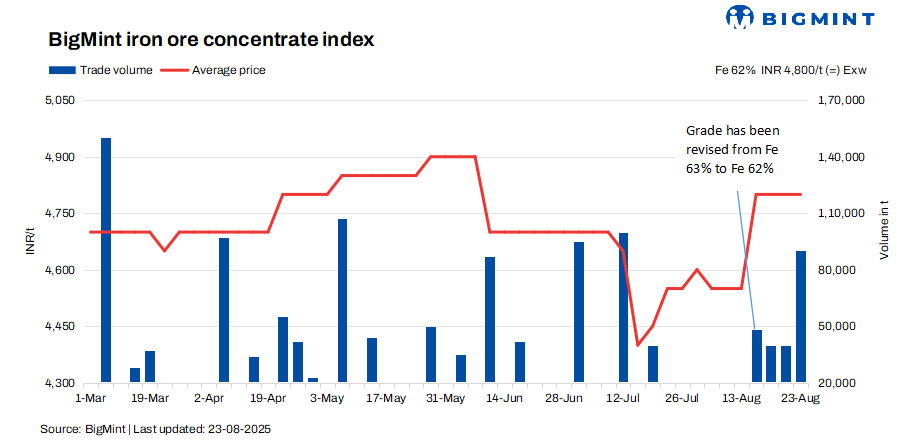This screenshot has width=905, height=447.
Task: Select the tall bar at 3-May
Action: pyautogui.click(x=342, y=300)
